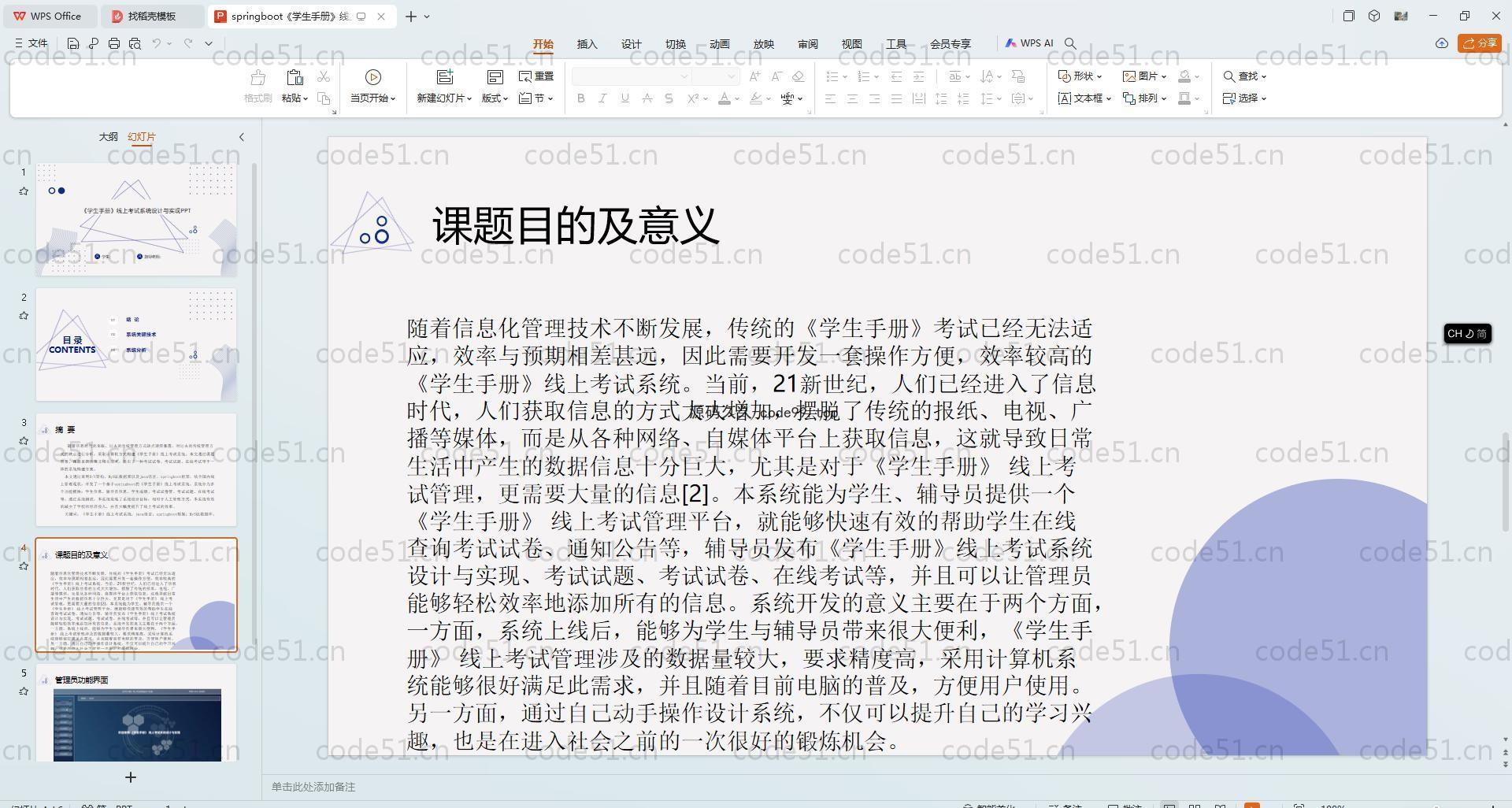1512x808 pixels.
Task: Click shape outline color icon
Action: [1184, 98]
